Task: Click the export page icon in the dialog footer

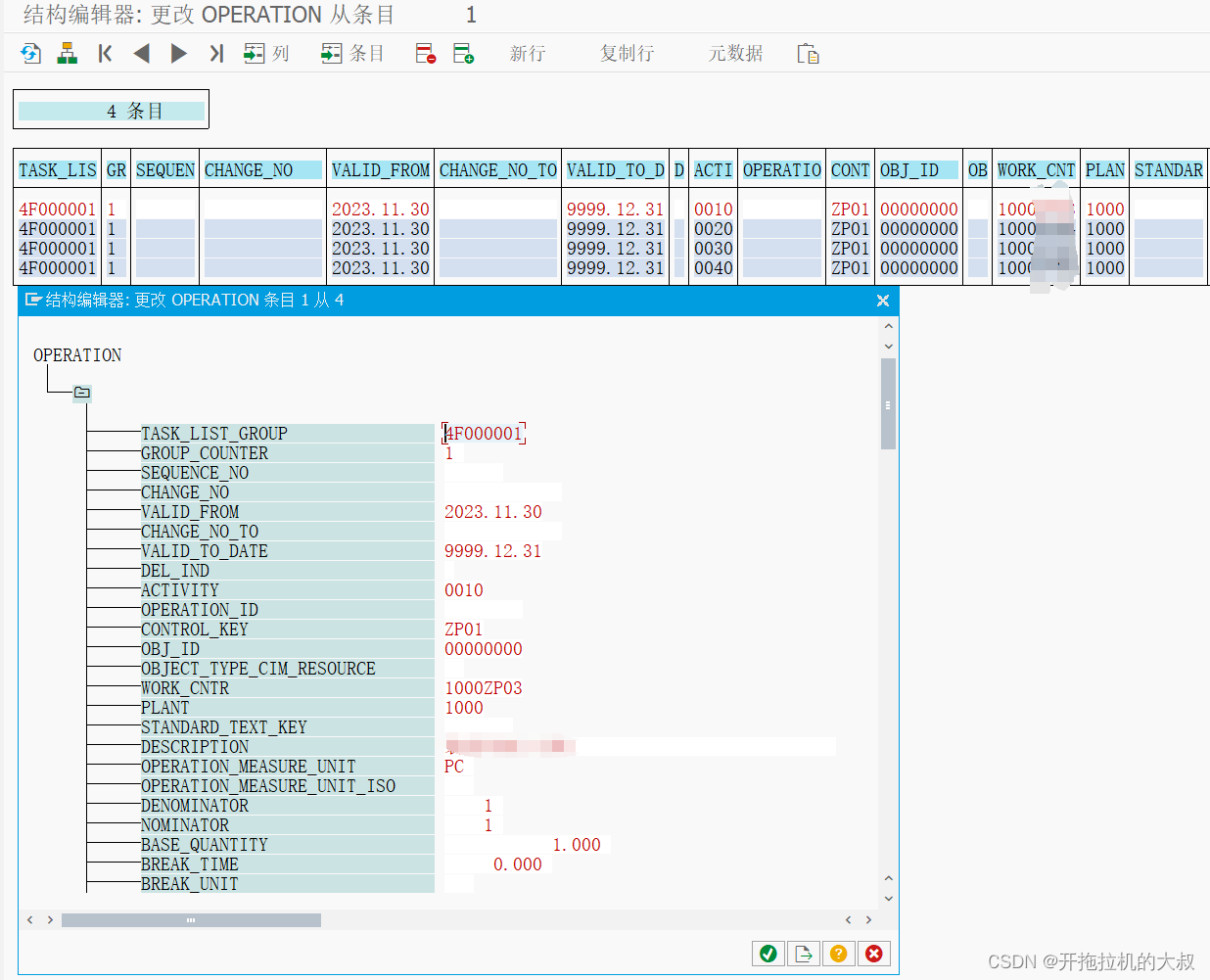Action: 804,953
